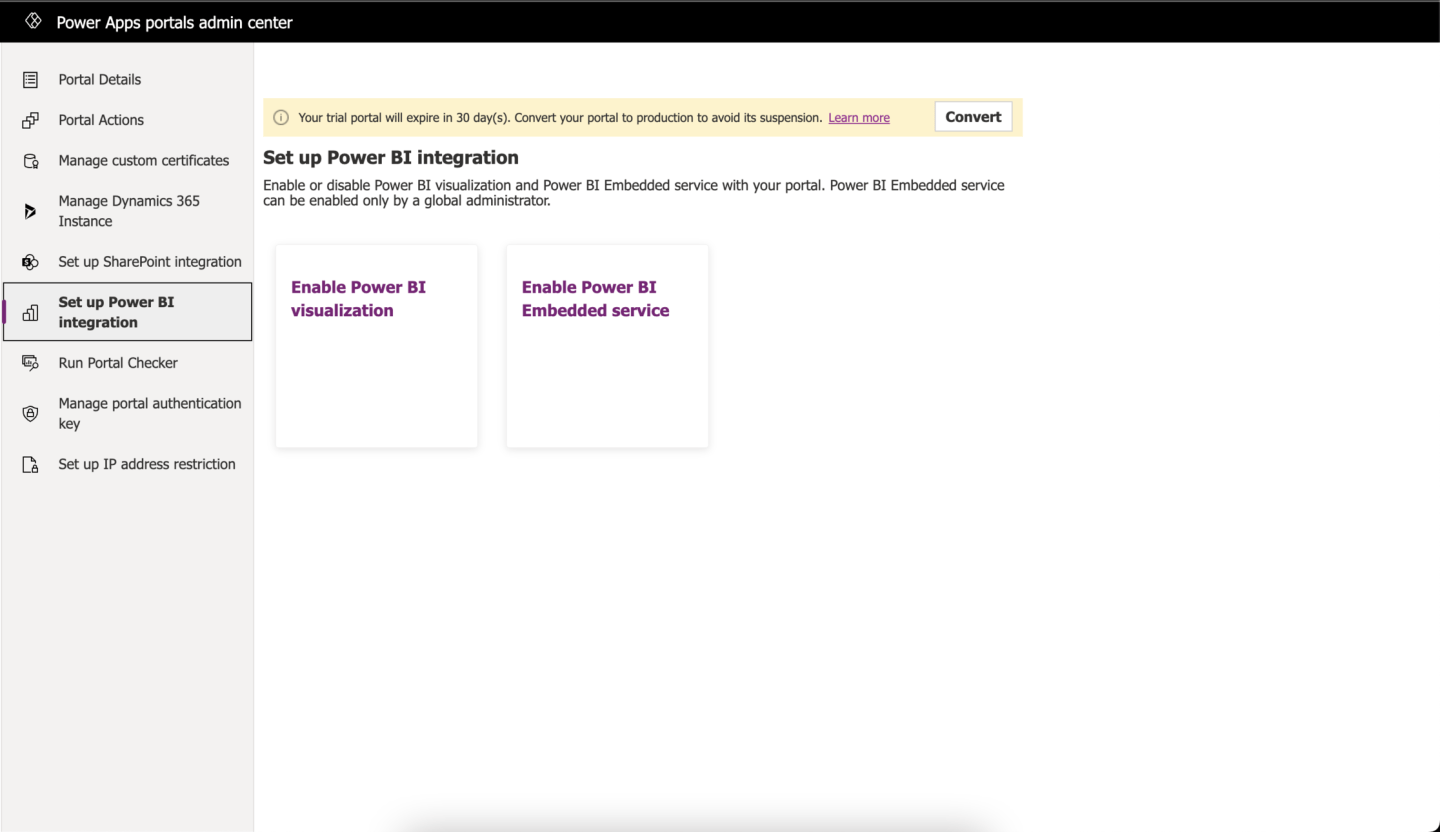
Task: Click the SharePoint integration icon
Action: click(x=30, y=262)
